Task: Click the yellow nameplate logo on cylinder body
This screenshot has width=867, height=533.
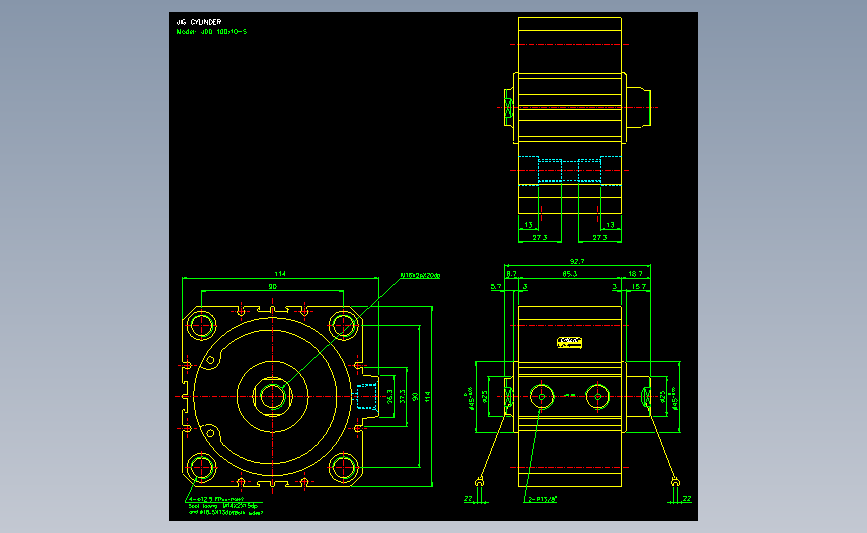Action: click(x=569, y=343)
